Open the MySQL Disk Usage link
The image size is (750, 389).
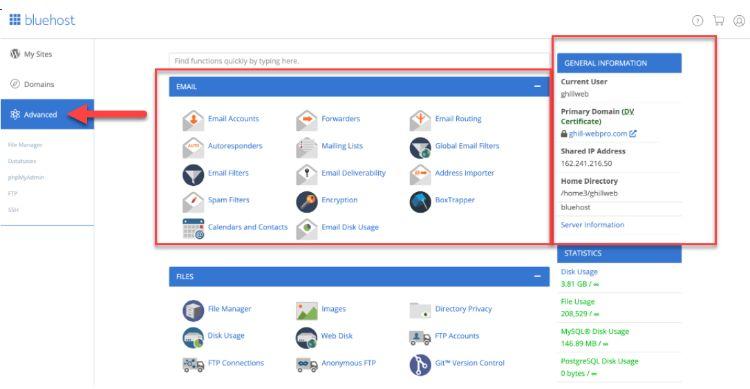click(595, 332)
